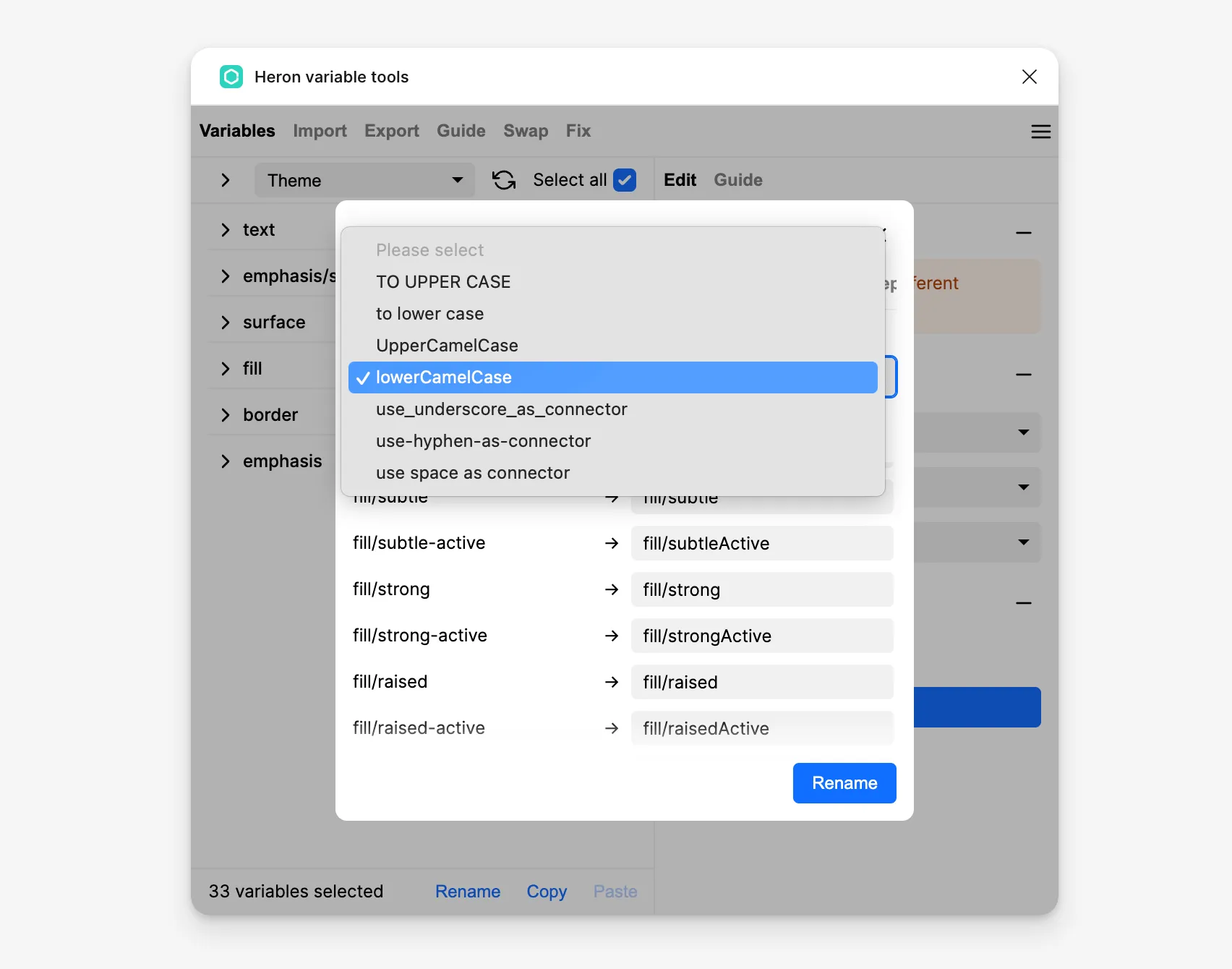Open the Theme collection dropdown

(364, 180)
